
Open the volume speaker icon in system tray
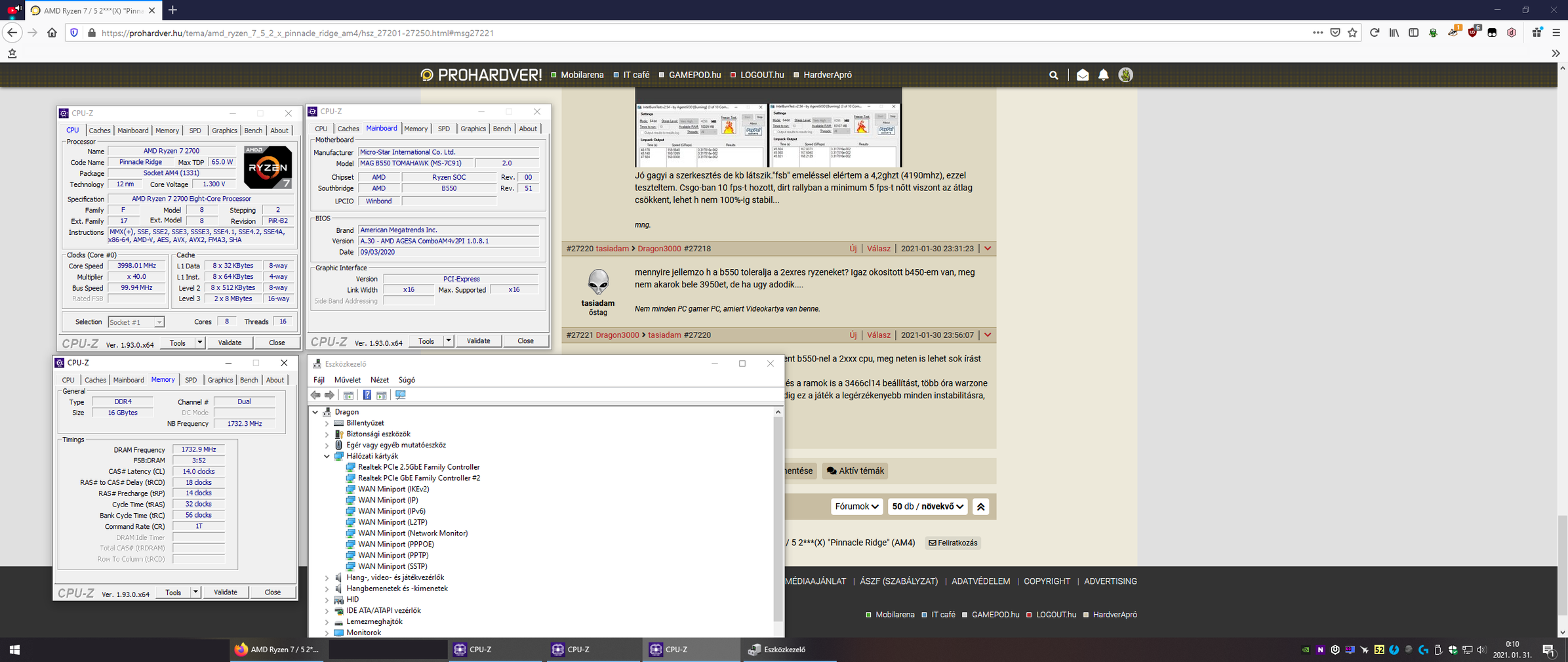[x=1481, y=650]
